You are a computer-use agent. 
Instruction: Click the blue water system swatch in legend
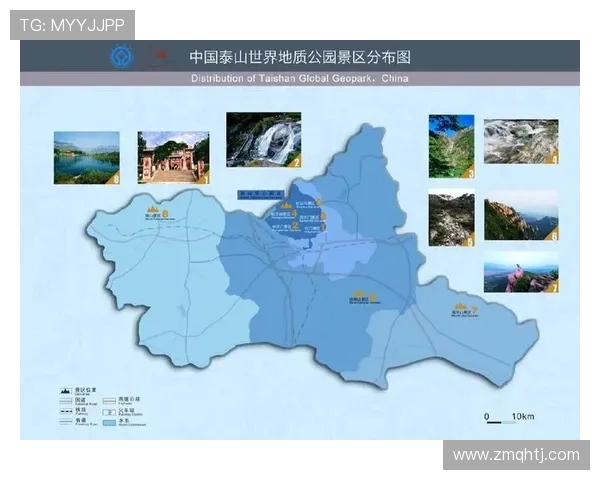click(109, 423)
